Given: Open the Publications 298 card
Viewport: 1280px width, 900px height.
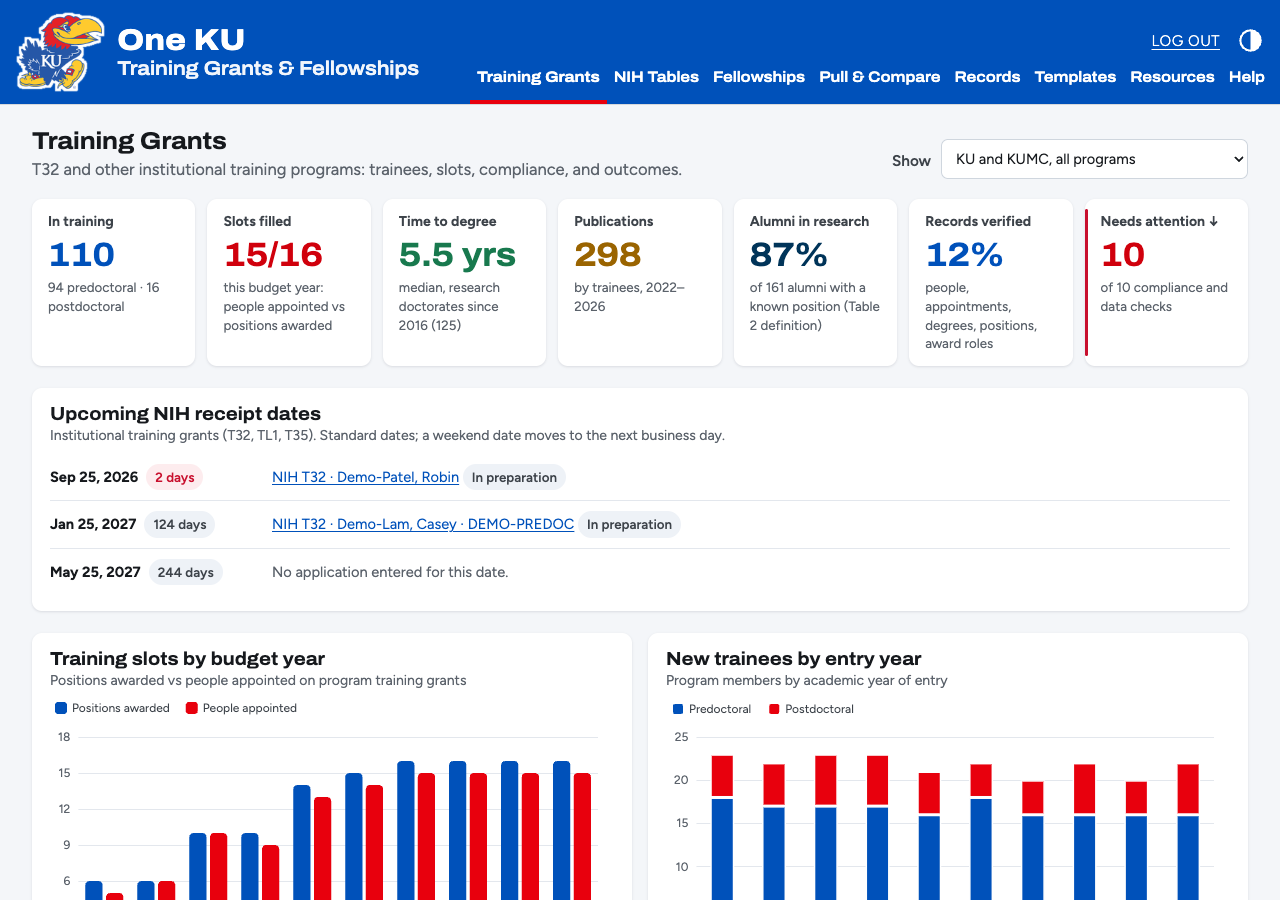Looking at the screenshot, I should [640, 282].
